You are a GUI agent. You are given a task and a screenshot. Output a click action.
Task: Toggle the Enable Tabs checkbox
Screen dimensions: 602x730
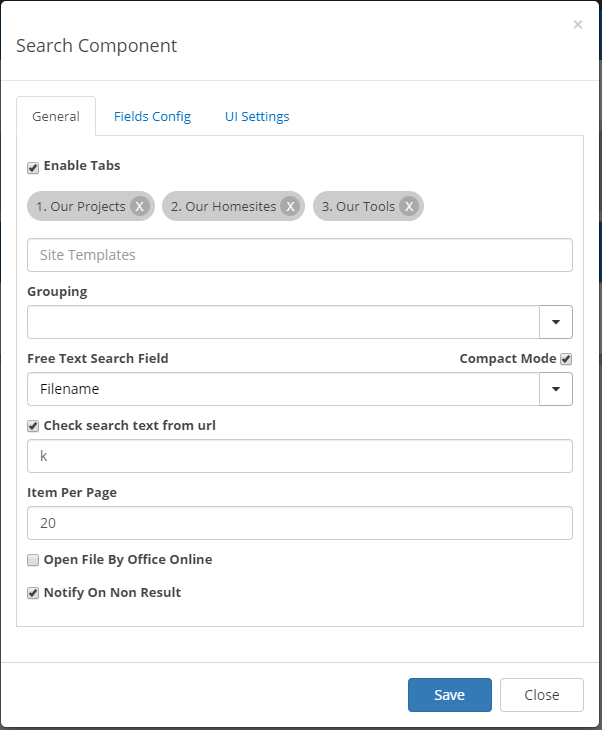click(x=33, y=167)
